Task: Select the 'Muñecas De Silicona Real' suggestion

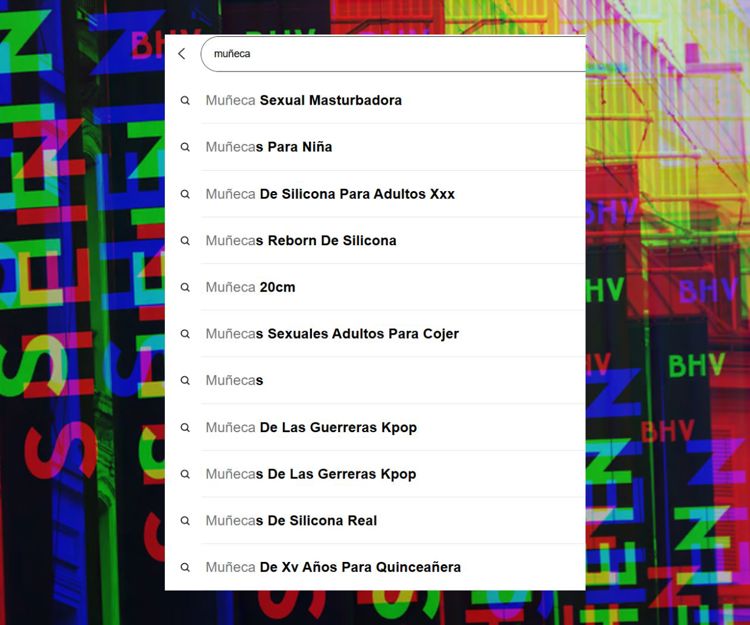Action: pos(291,521)
